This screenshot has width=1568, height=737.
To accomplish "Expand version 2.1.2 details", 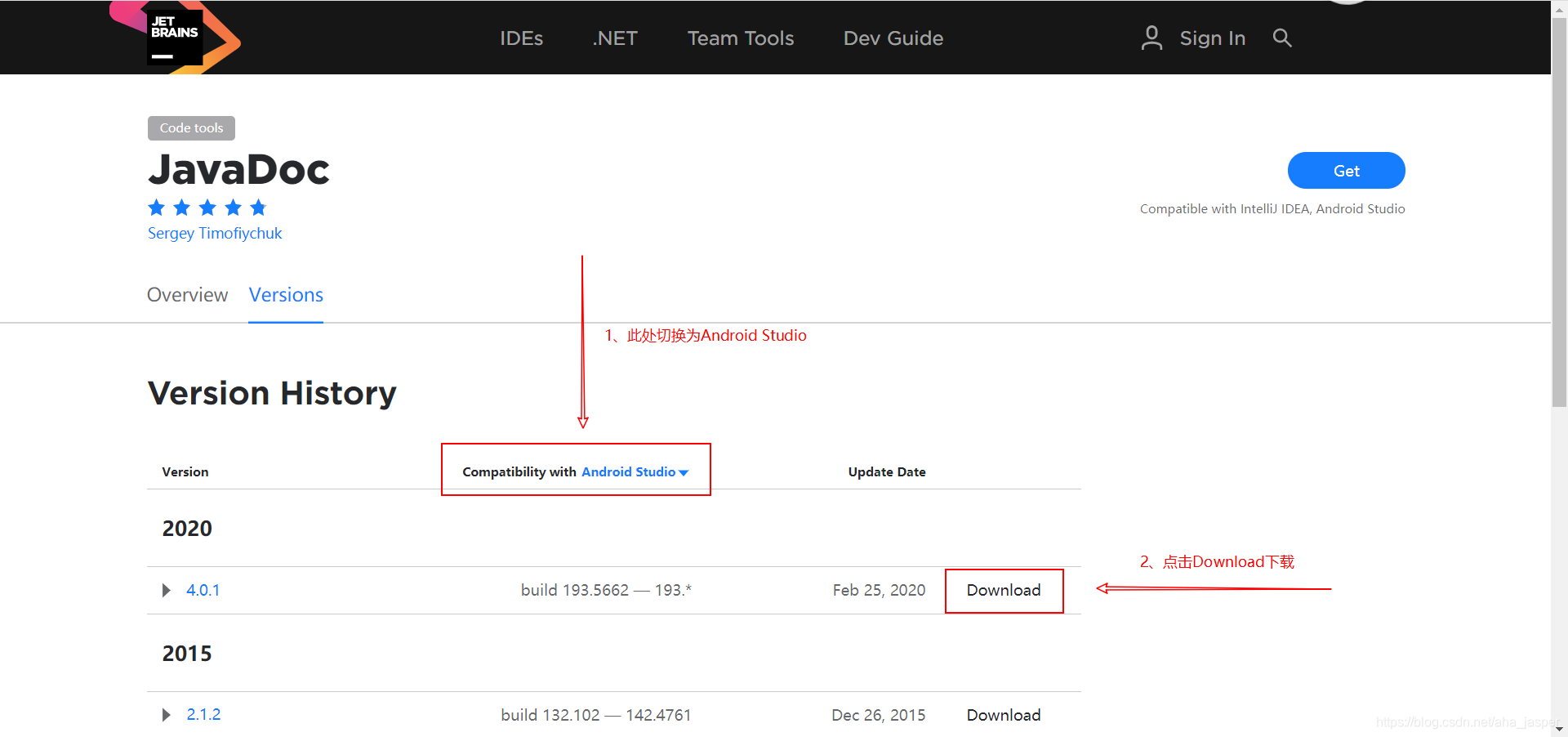I will coord(167,715).
